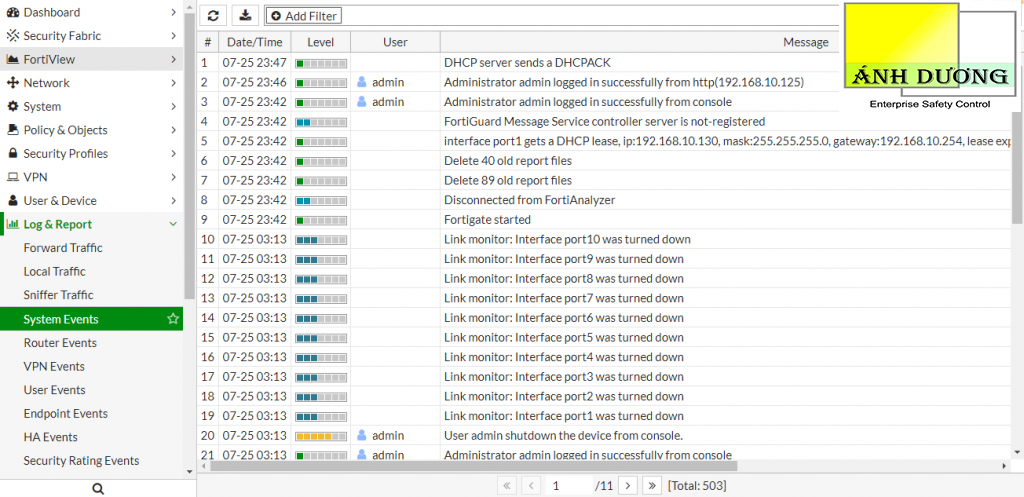Select 'Interface port10 was turned down' message
The width and height of the screenshot is (1024, 497).
click(x=567, y=239)
